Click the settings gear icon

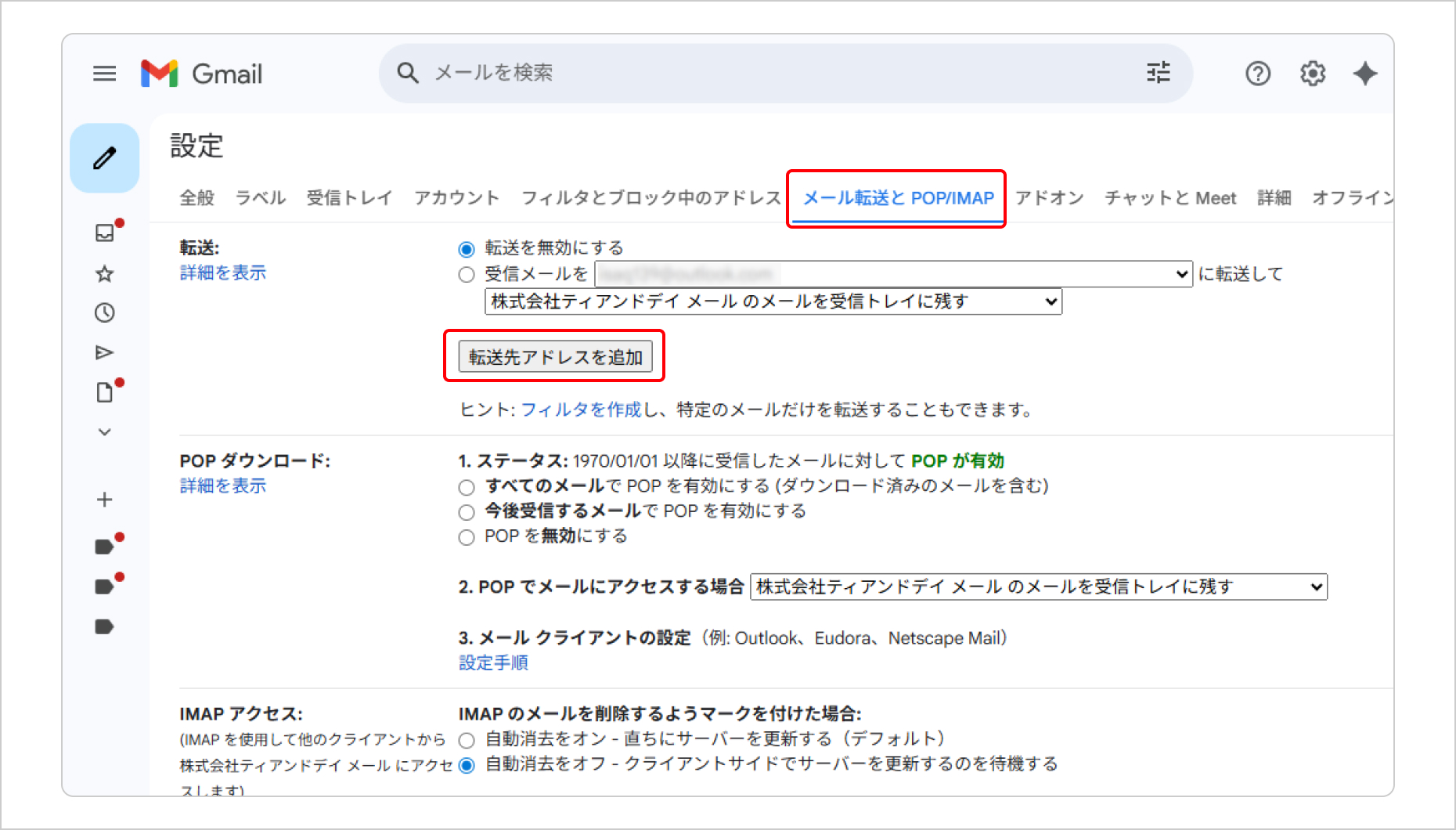(x=1312, y=74)
